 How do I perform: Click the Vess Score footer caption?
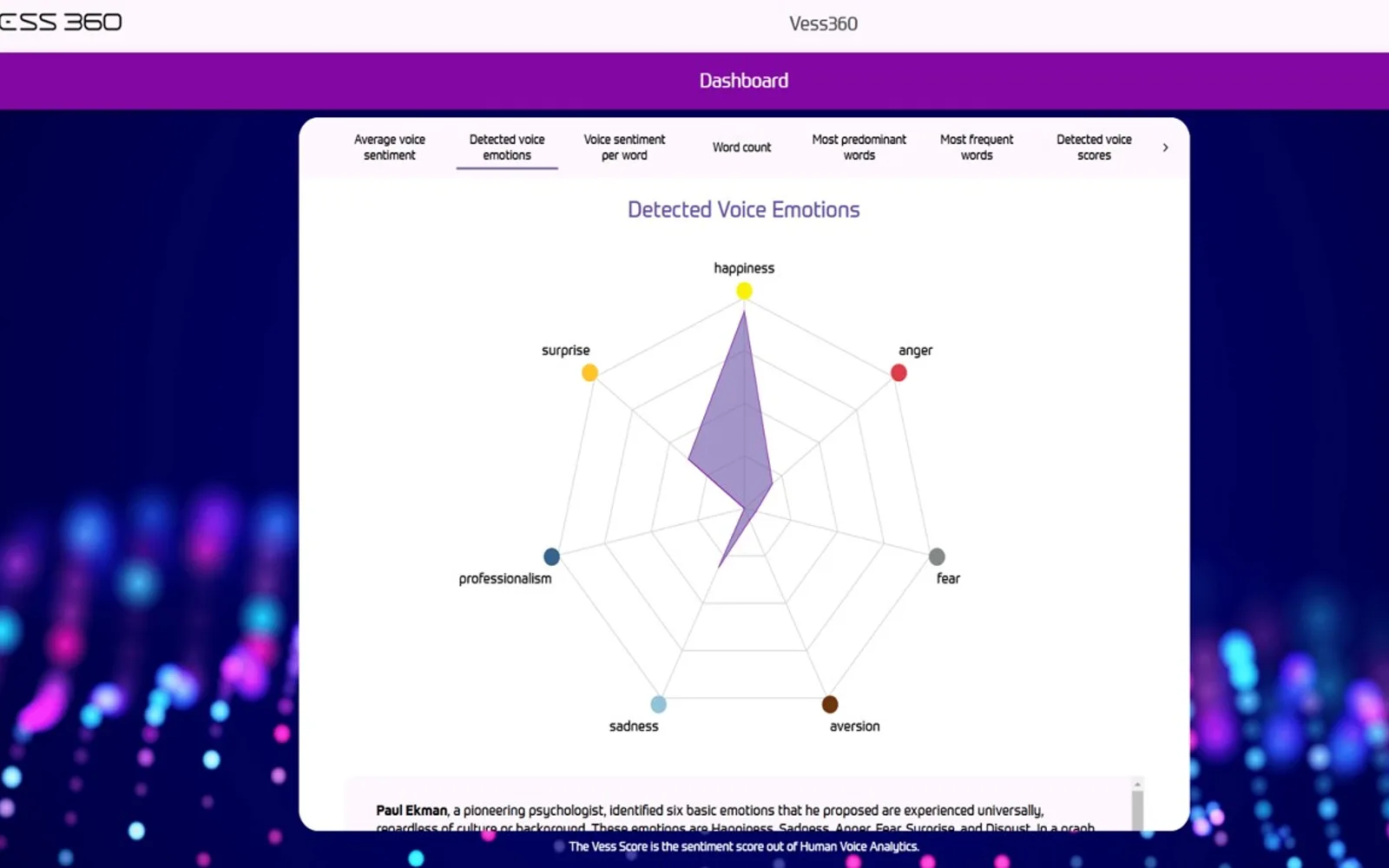click(744, 846)
